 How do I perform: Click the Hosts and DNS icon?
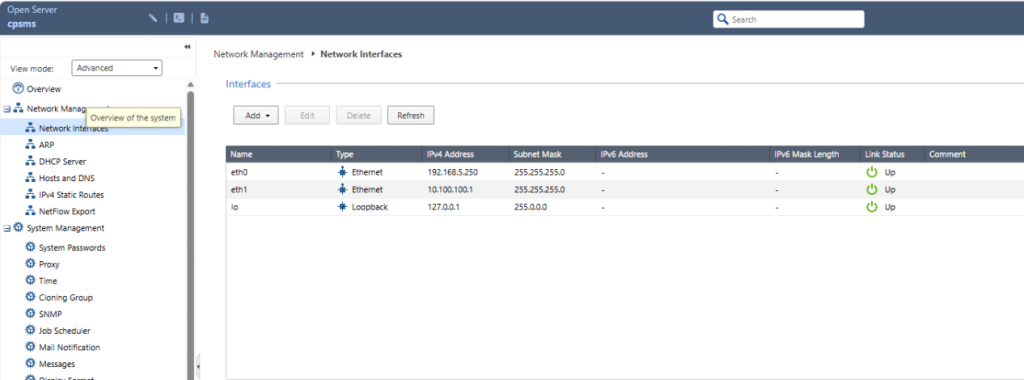click(x=30, y=178)
